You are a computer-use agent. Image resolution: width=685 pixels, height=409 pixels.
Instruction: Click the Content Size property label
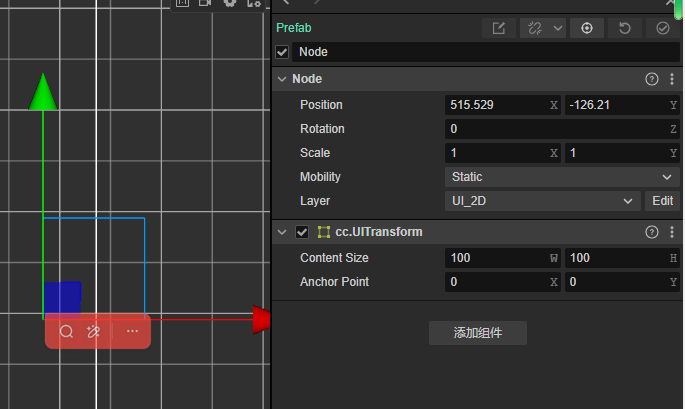334,258
